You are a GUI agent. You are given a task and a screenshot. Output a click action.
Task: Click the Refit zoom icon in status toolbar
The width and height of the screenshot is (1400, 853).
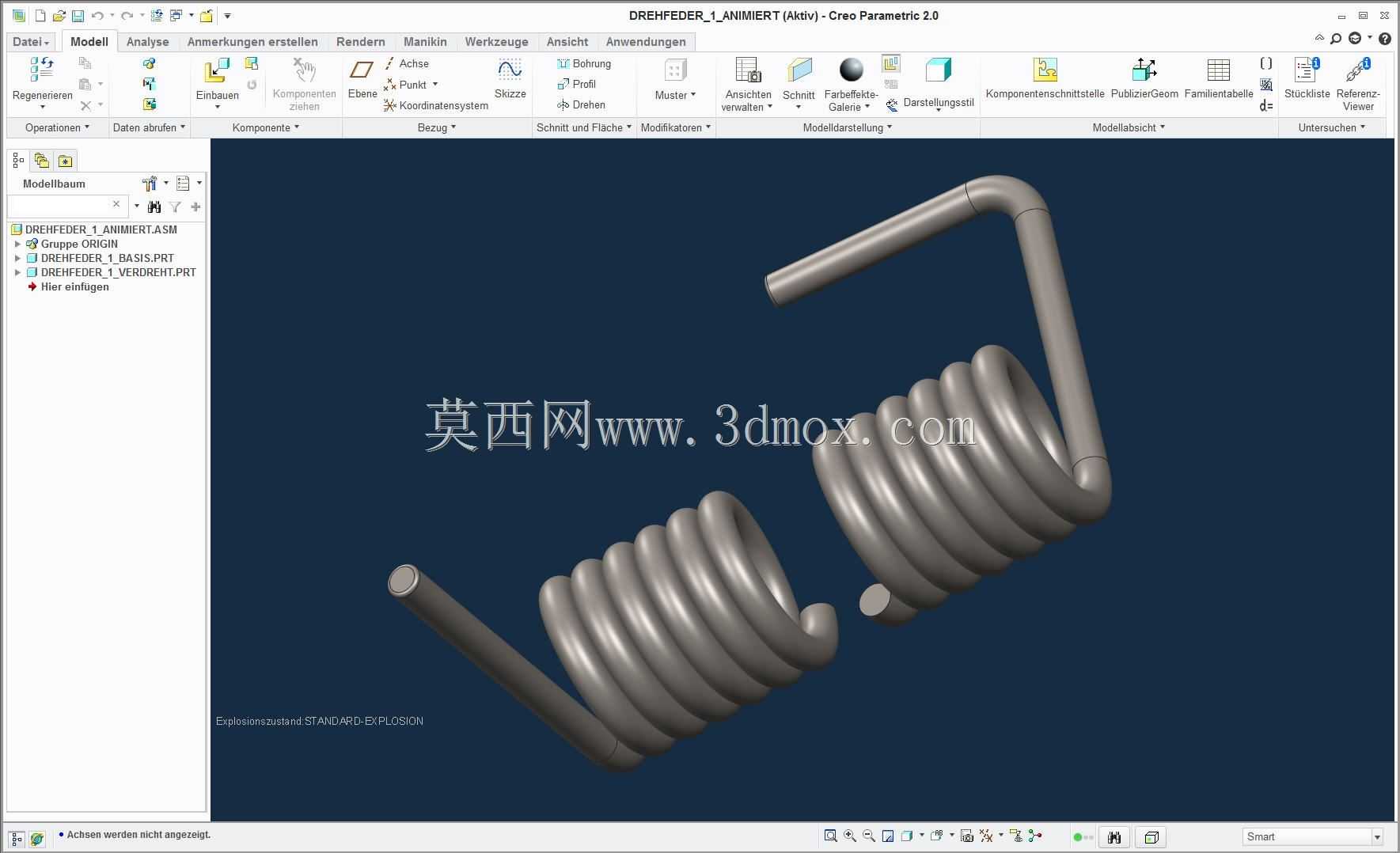point(830,836)
